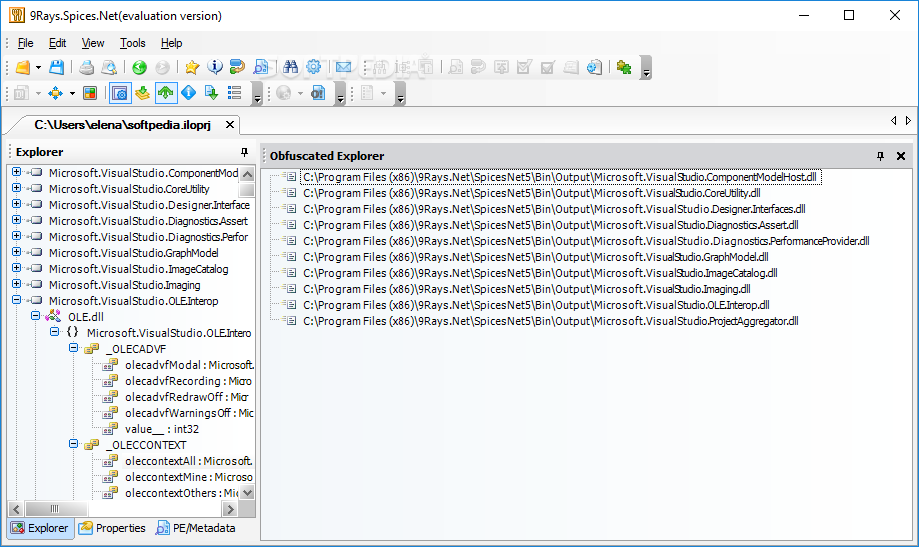Select the Explorer bottom tab
919x547 pixels.
pos(40,528)
